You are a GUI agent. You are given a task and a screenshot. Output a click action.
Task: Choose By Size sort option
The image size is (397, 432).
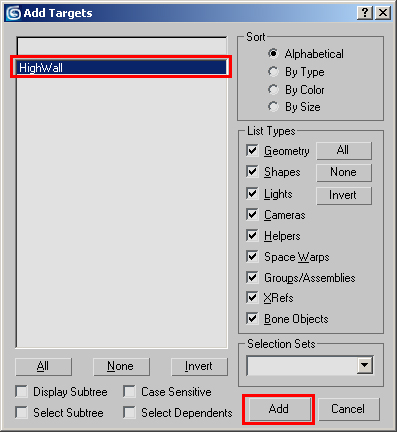(x=273, y=107)
